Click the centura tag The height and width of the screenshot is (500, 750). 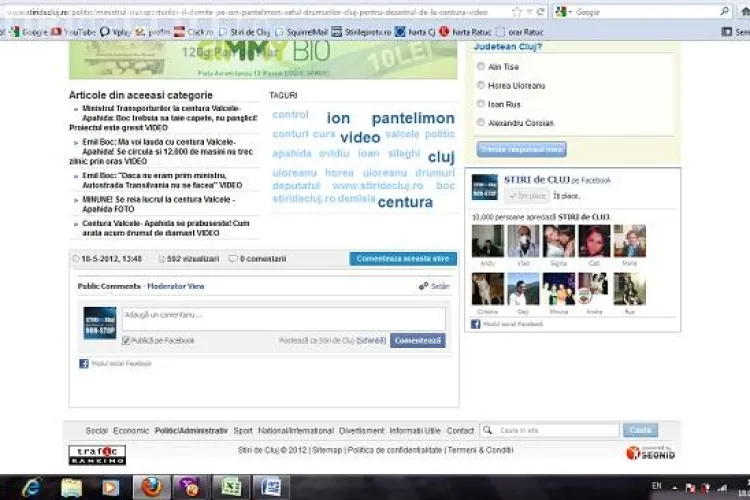[405, 202]
